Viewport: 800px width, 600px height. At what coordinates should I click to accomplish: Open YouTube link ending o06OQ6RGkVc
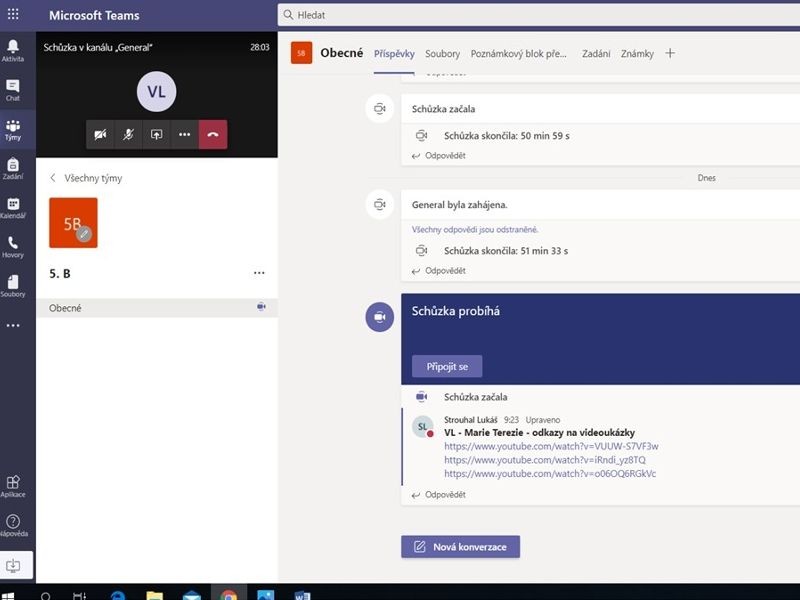point(550,473)
